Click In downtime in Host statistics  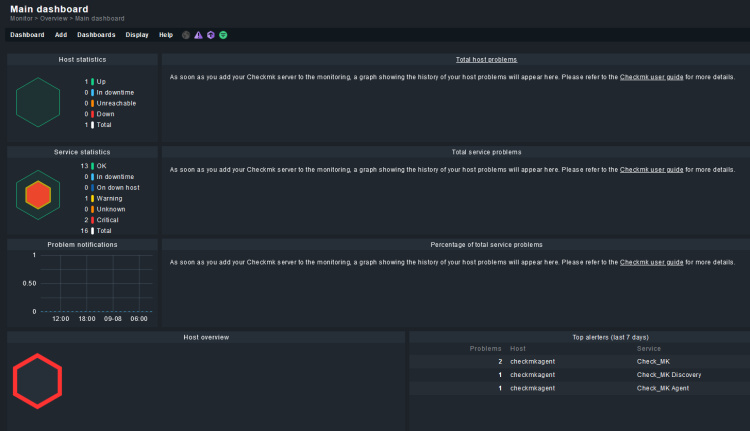[x=115, y=92]
